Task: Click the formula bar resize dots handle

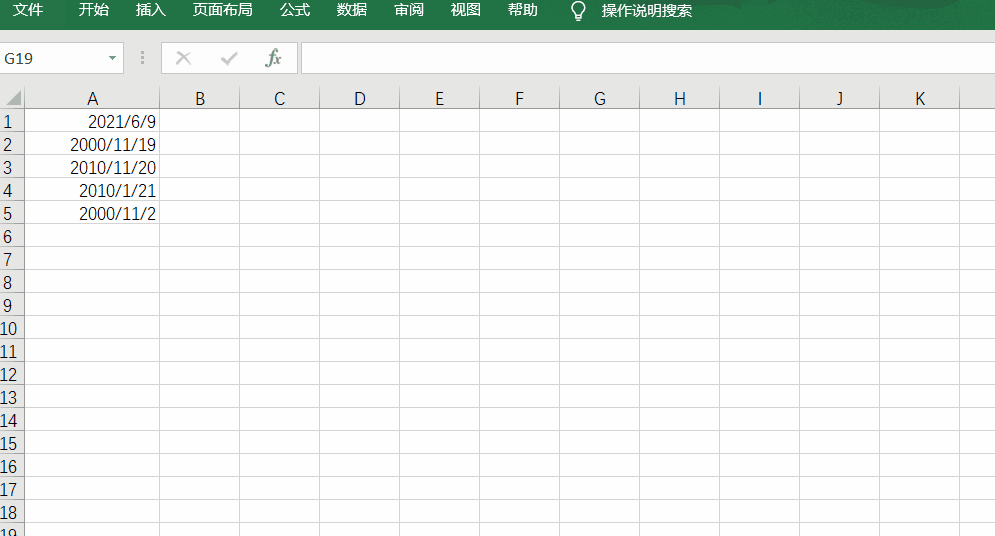Action: pyautogui.click(x=142, y=58)
